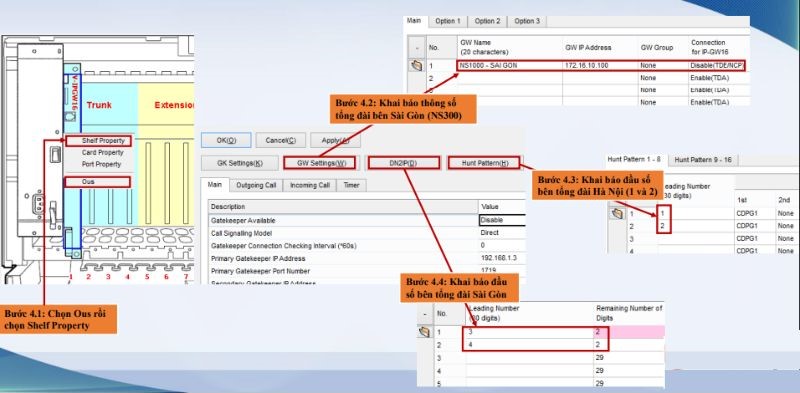This screenshot has width=800, height=393.
Task: Click the GW Name field NS1000 - SAI GON
Action: point(509,66)
